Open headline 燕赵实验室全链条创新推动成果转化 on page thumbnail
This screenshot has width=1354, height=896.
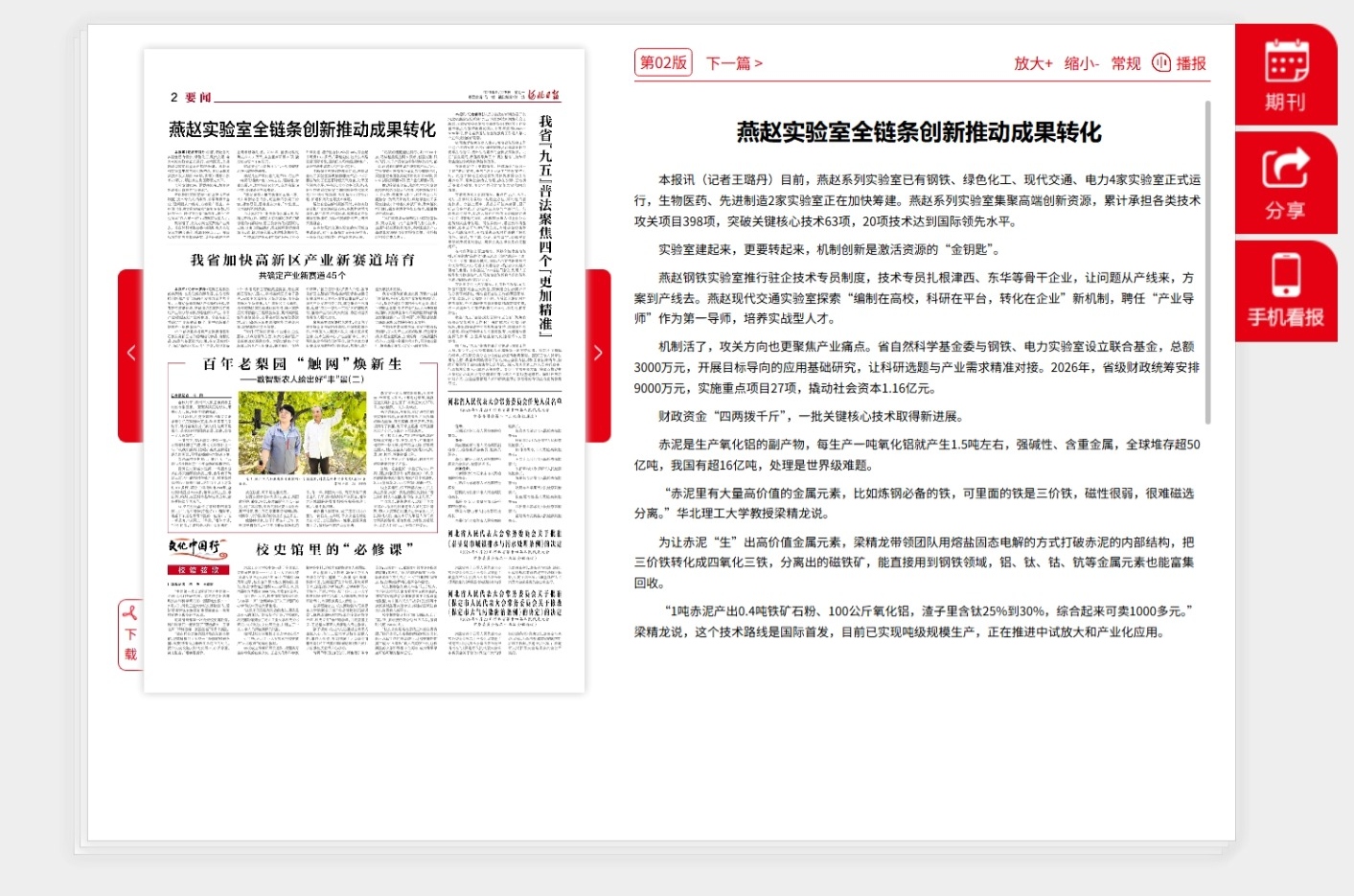(x=302, y=129)
